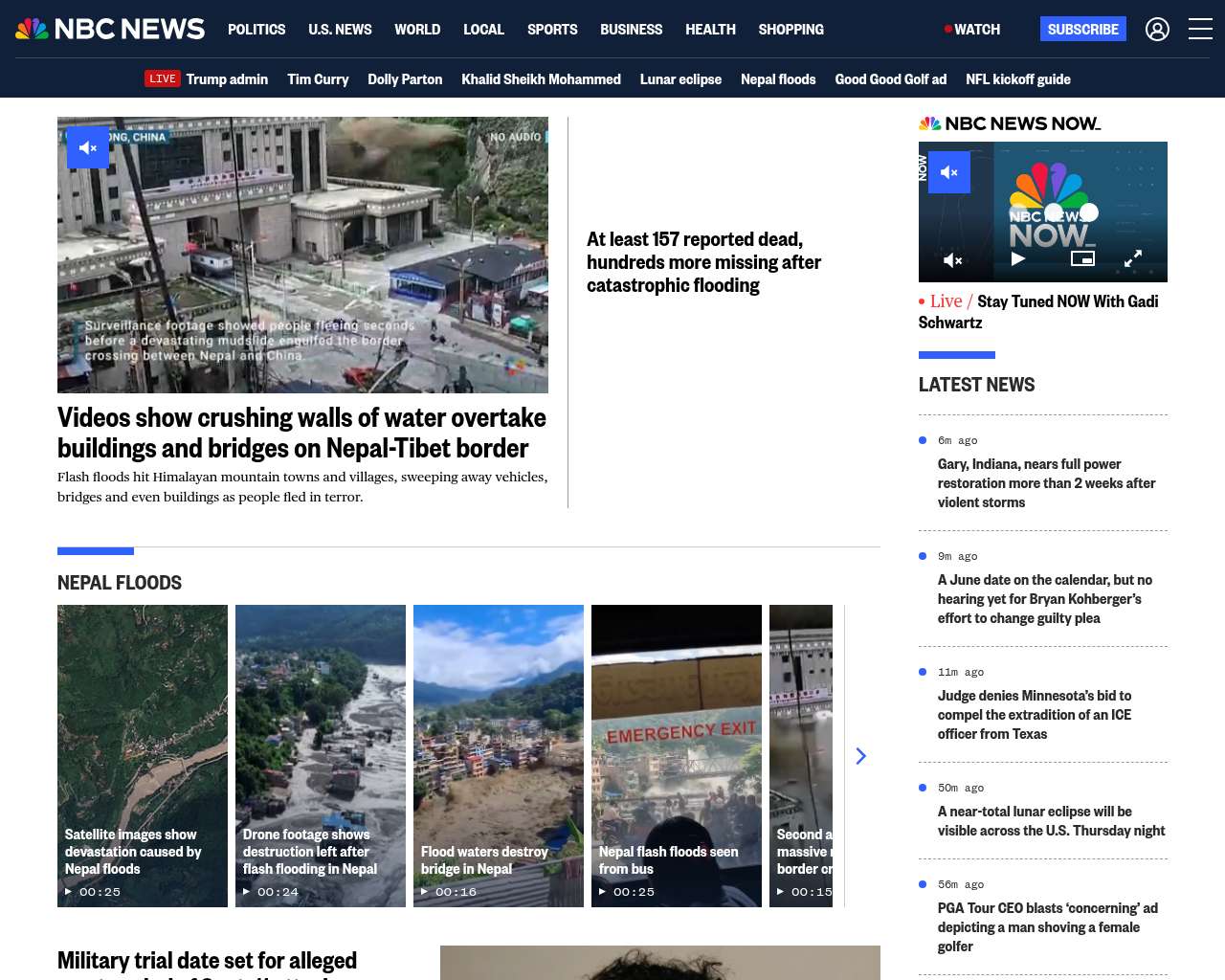1225x980 pixels.
Task: Click the flash floods story summary text
Action: 302,487
